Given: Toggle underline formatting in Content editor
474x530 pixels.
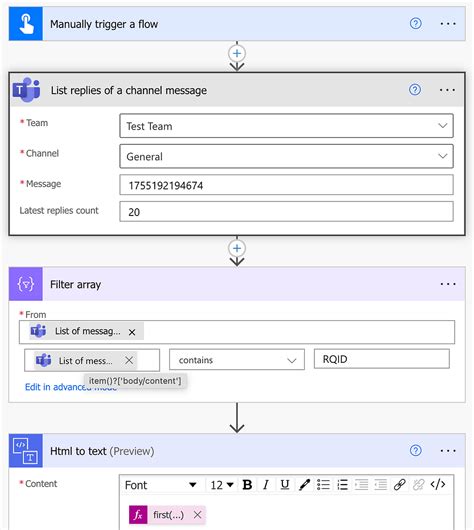Looking at the screenshot, I should pyautogui.click(x=285, y=485).
